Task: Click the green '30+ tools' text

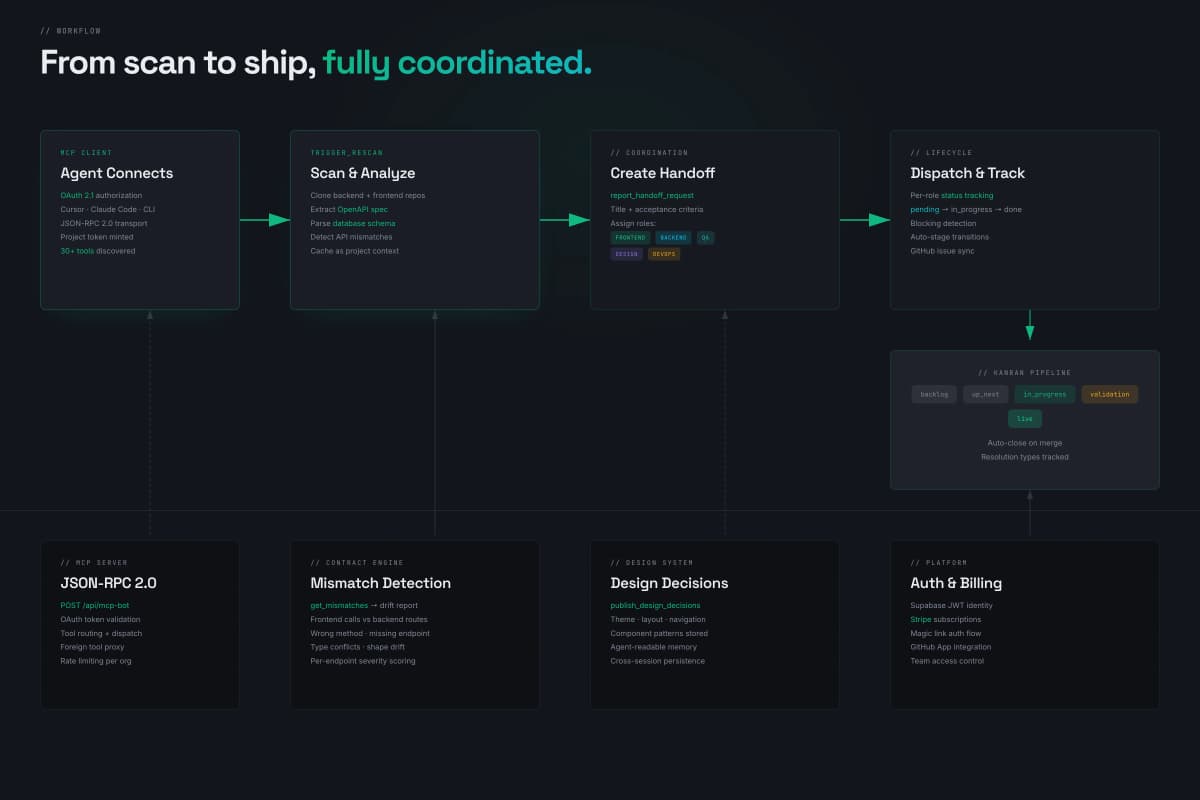Action: pos(77,251)
